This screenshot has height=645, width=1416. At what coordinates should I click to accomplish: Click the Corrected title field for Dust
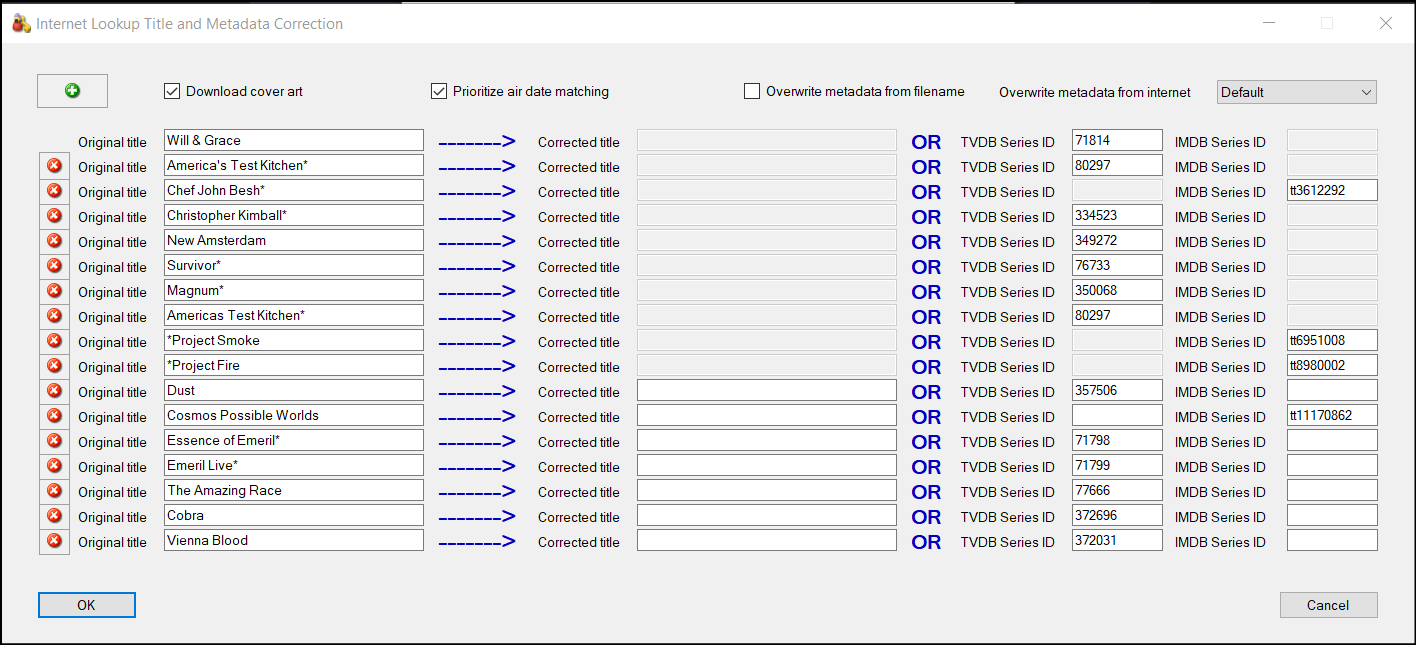[x=766, y=391]
